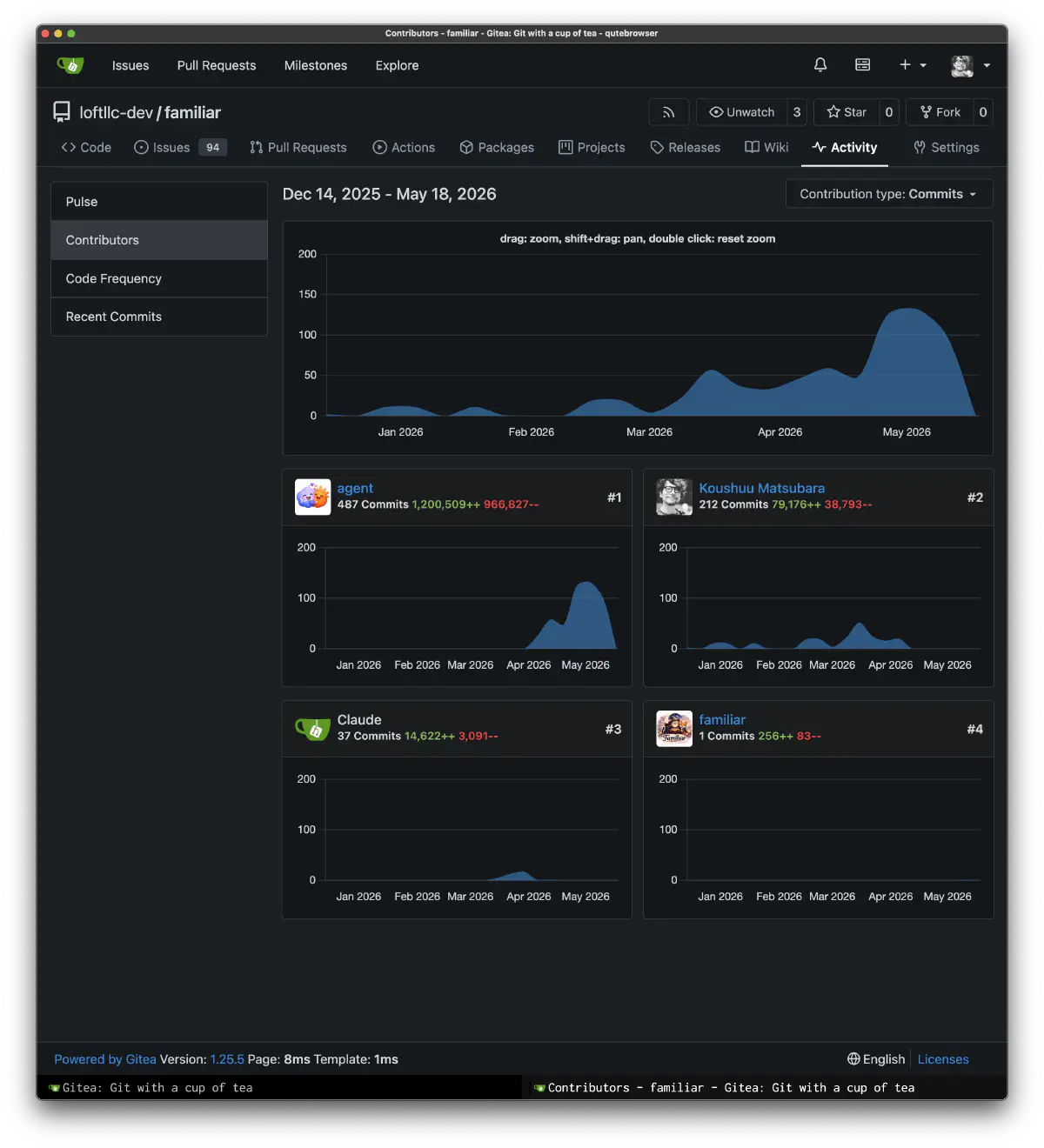Open the Powered by Gitea link
1044x1148 pixels.
point(105,1059)
